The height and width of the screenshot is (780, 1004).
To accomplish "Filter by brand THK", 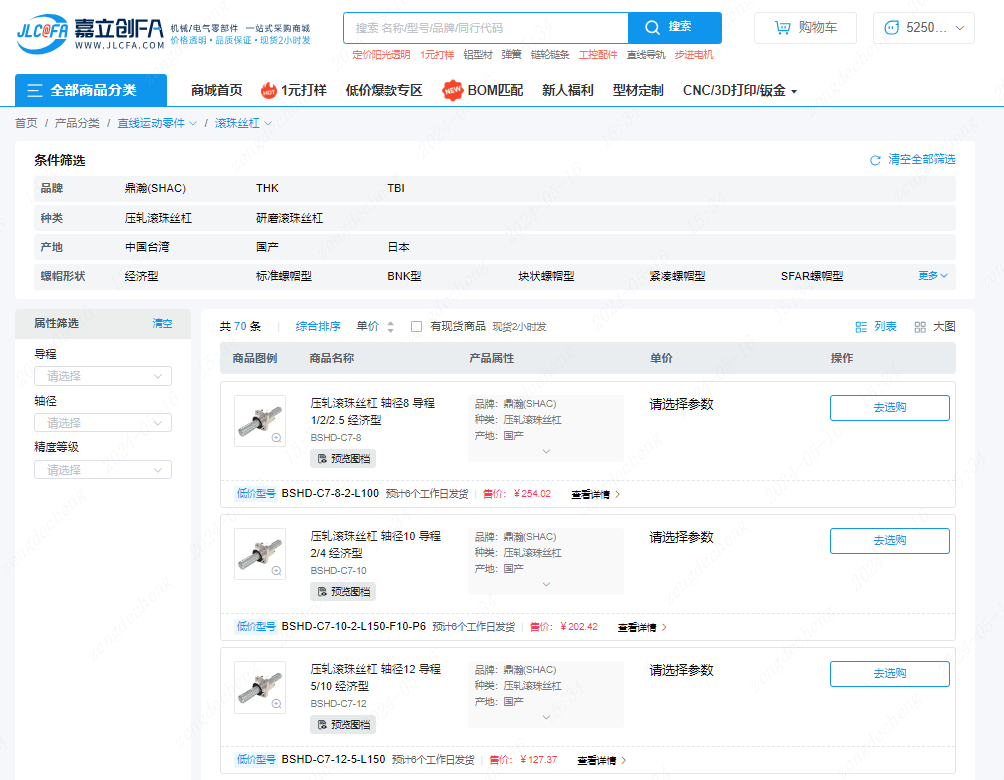I will point(267,188).
